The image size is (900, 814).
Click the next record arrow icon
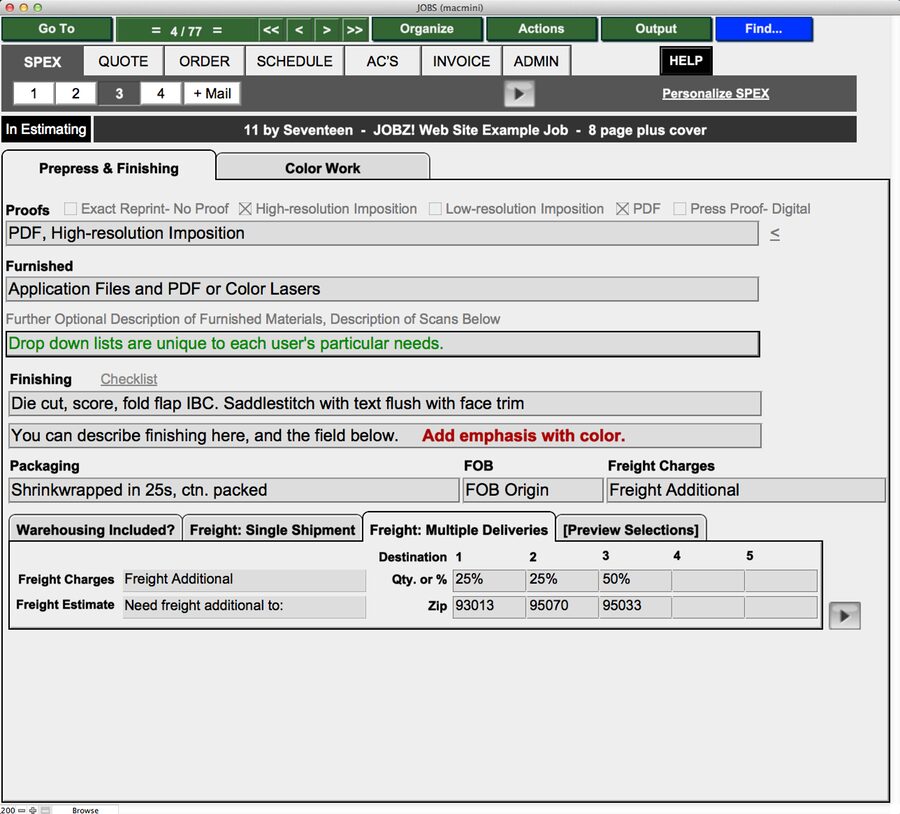click(326, 29)
